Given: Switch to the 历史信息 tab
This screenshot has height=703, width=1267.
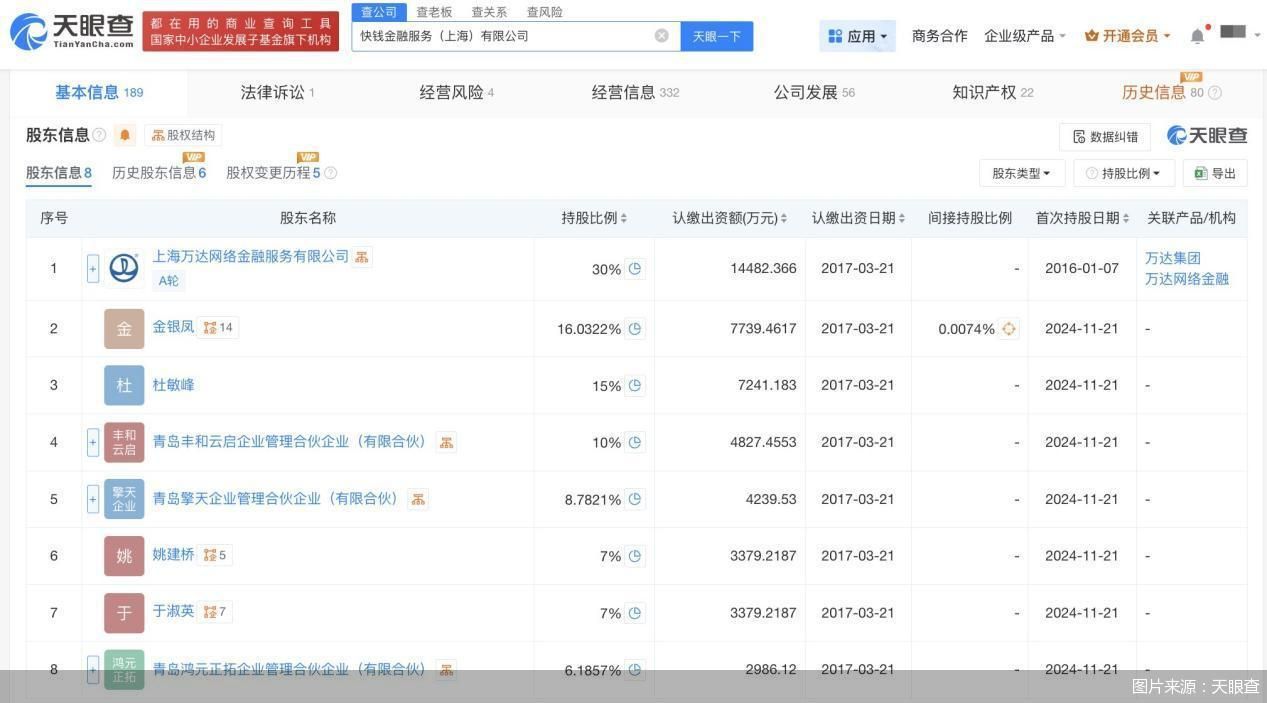Looking at the screenshot, I should [1163, 93].
